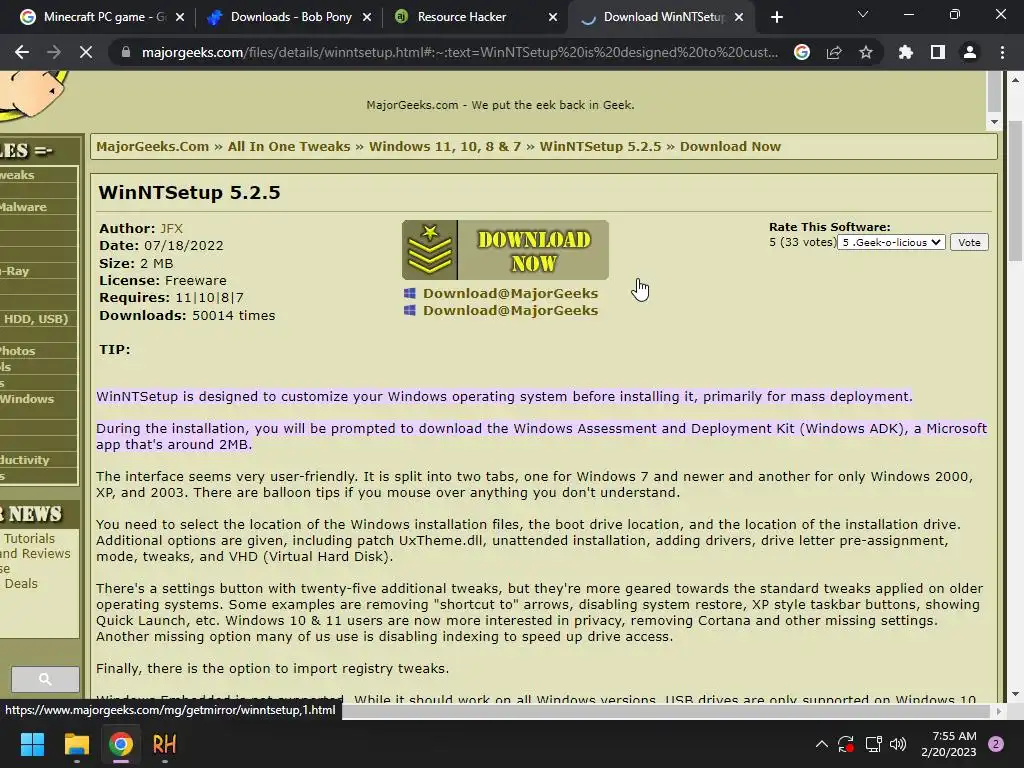1024x768 pixels.
Task: Open the tab search chevron
Action: [x=863, y=14]
